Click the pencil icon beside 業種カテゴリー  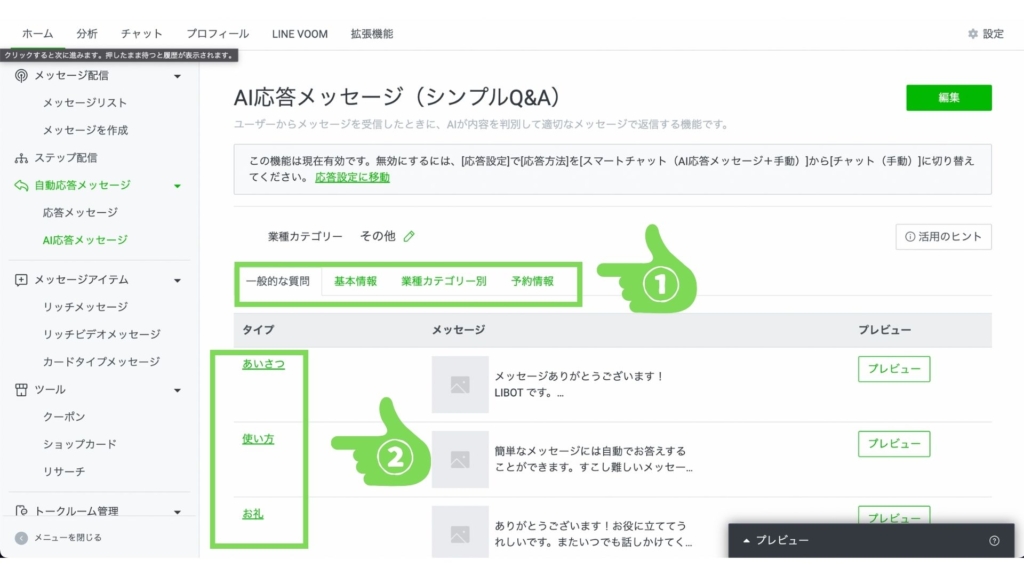pyautogui.click(x=409, y=237)
